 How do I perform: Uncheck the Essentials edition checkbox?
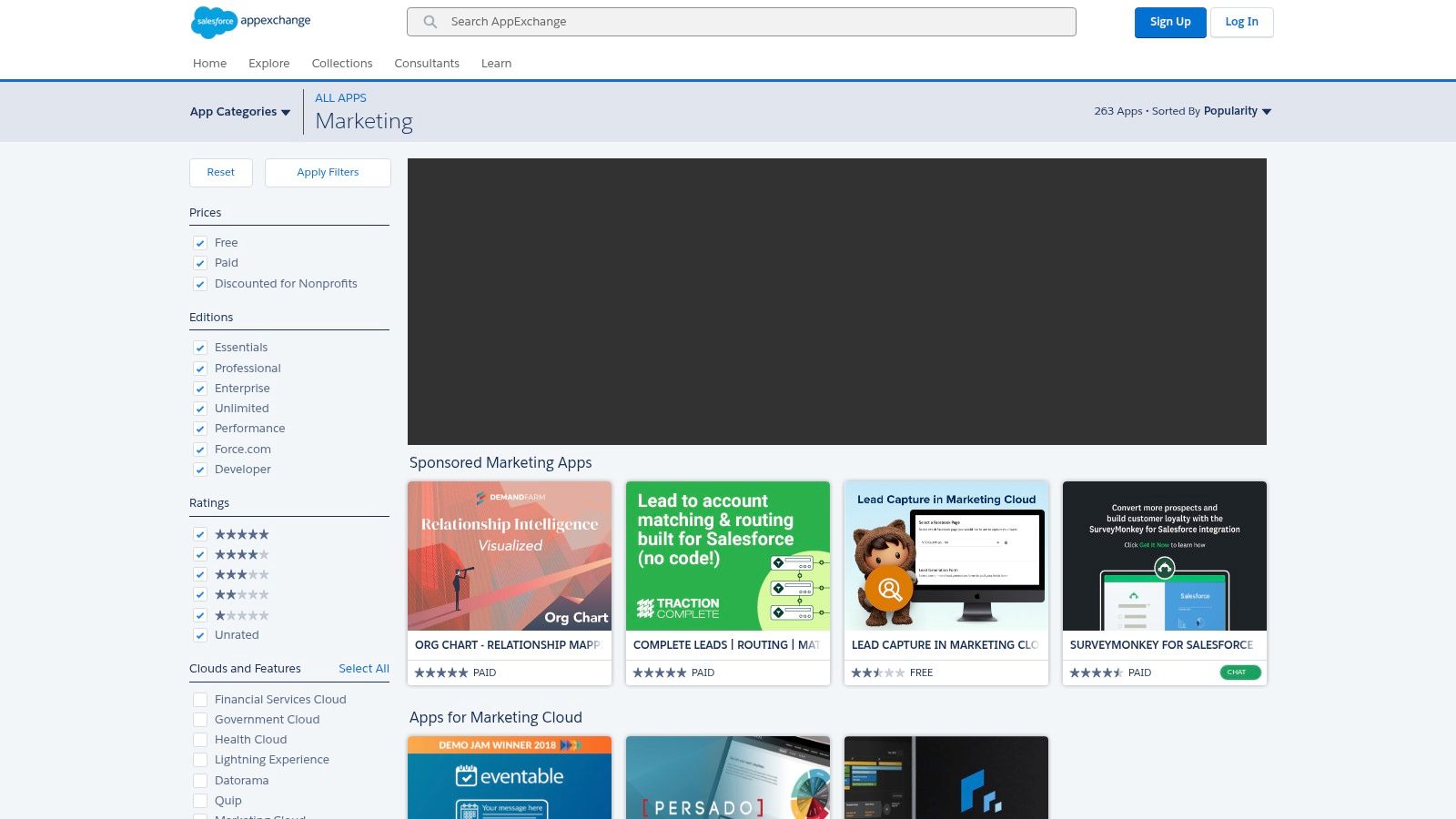pyautogui.click(x=200, y=348)
